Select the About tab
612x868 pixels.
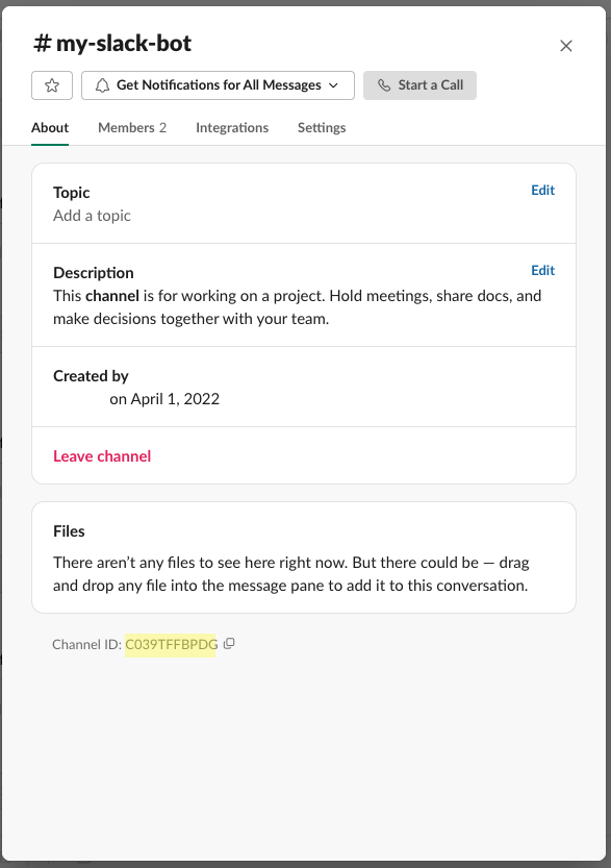coord(50,128)
